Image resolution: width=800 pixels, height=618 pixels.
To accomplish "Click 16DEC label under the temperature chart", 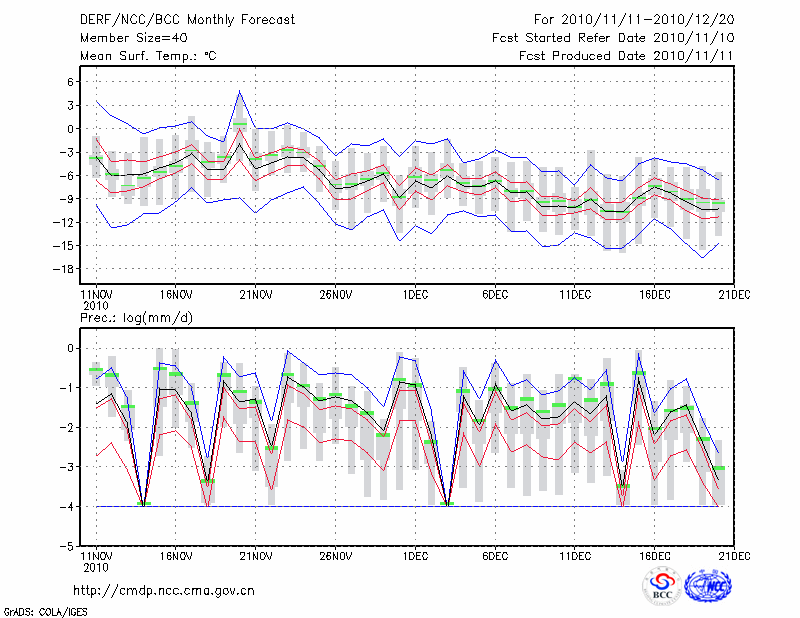I will [655, 294].
